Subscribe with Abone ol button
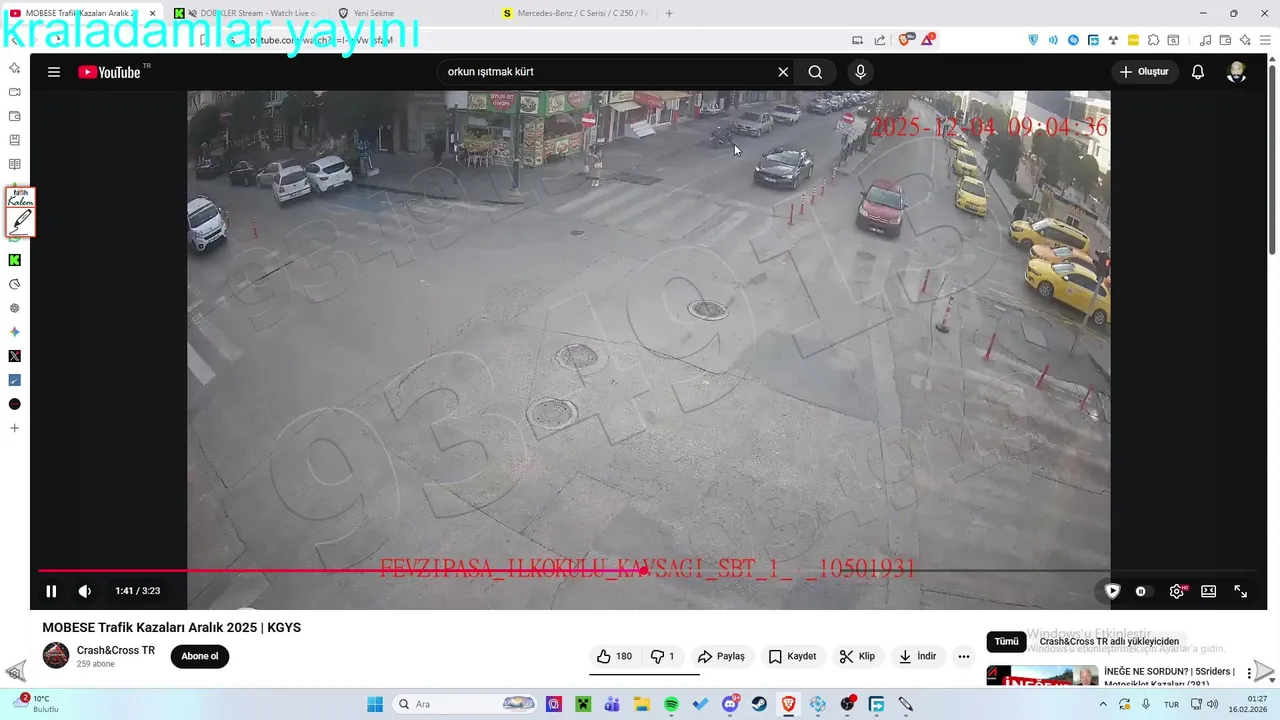 (200, 656)
